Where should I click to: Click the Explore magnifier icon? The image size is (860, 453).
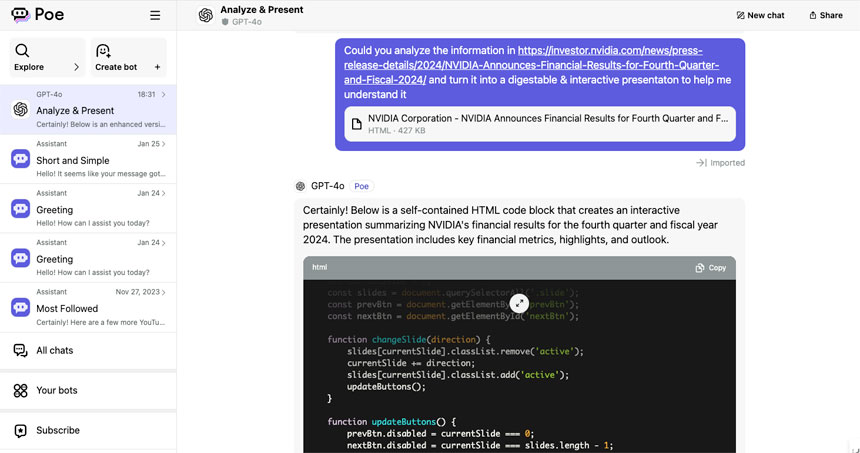tap(22, 50)
